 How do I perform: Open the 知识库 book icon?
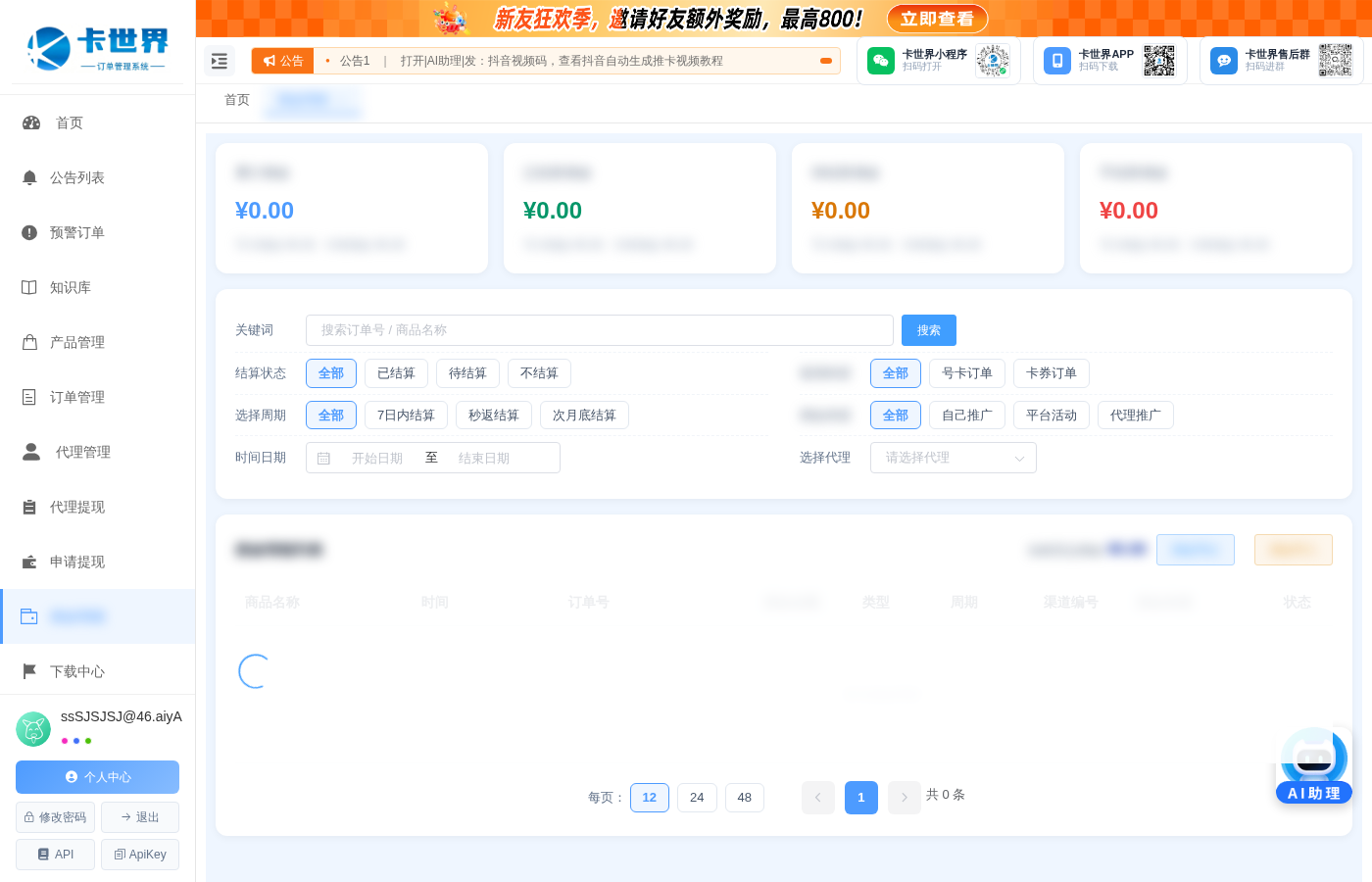pyautogui.click(x=29, y=287)
